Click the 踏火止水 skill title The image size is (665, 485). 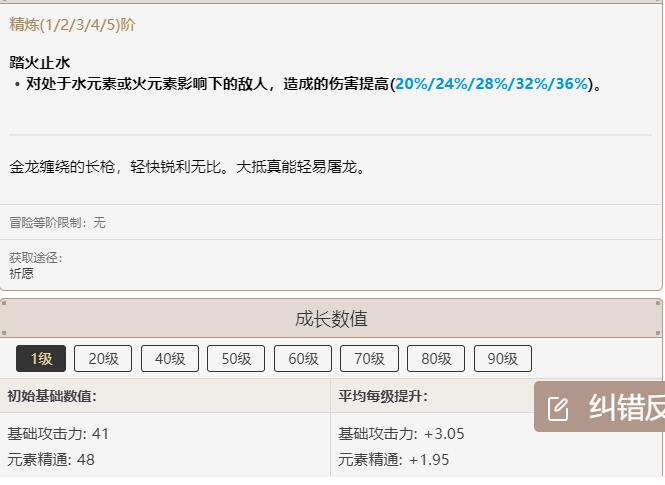tap(39, 63)
